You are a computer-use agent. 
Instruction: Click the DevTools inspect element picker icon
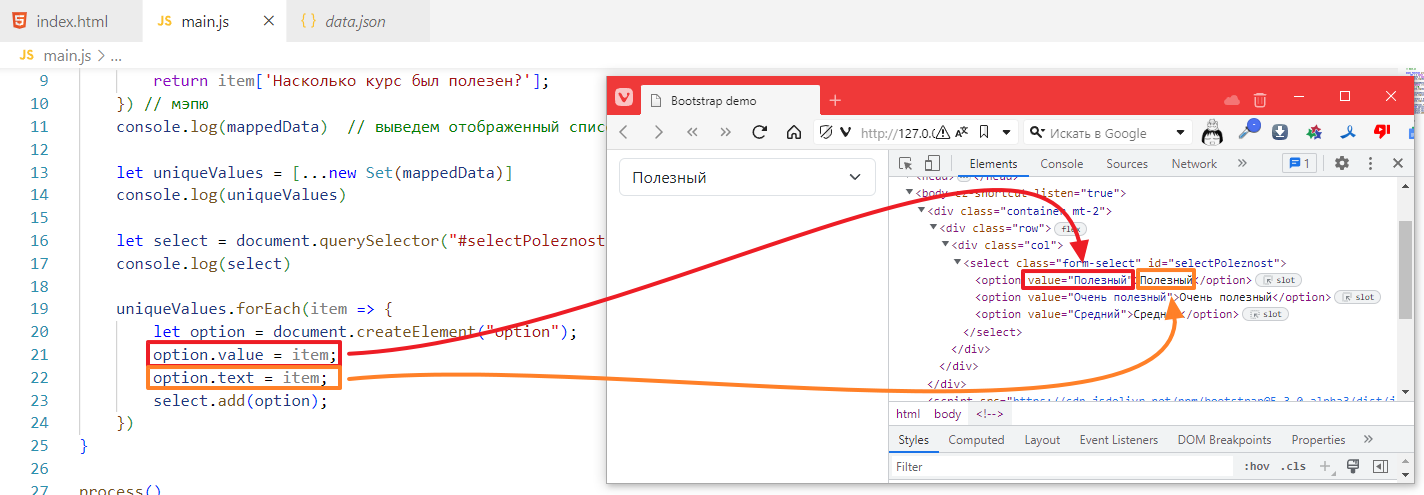pos(905,164)
